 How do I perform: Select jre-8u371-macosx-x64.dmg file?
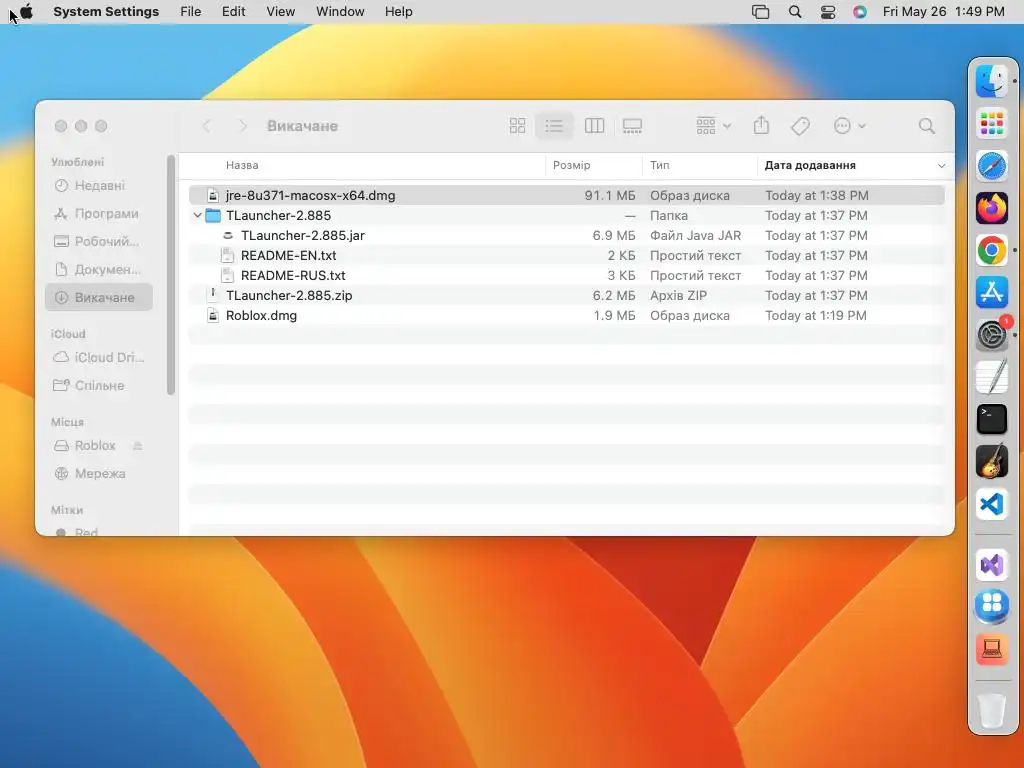[566, 195]
